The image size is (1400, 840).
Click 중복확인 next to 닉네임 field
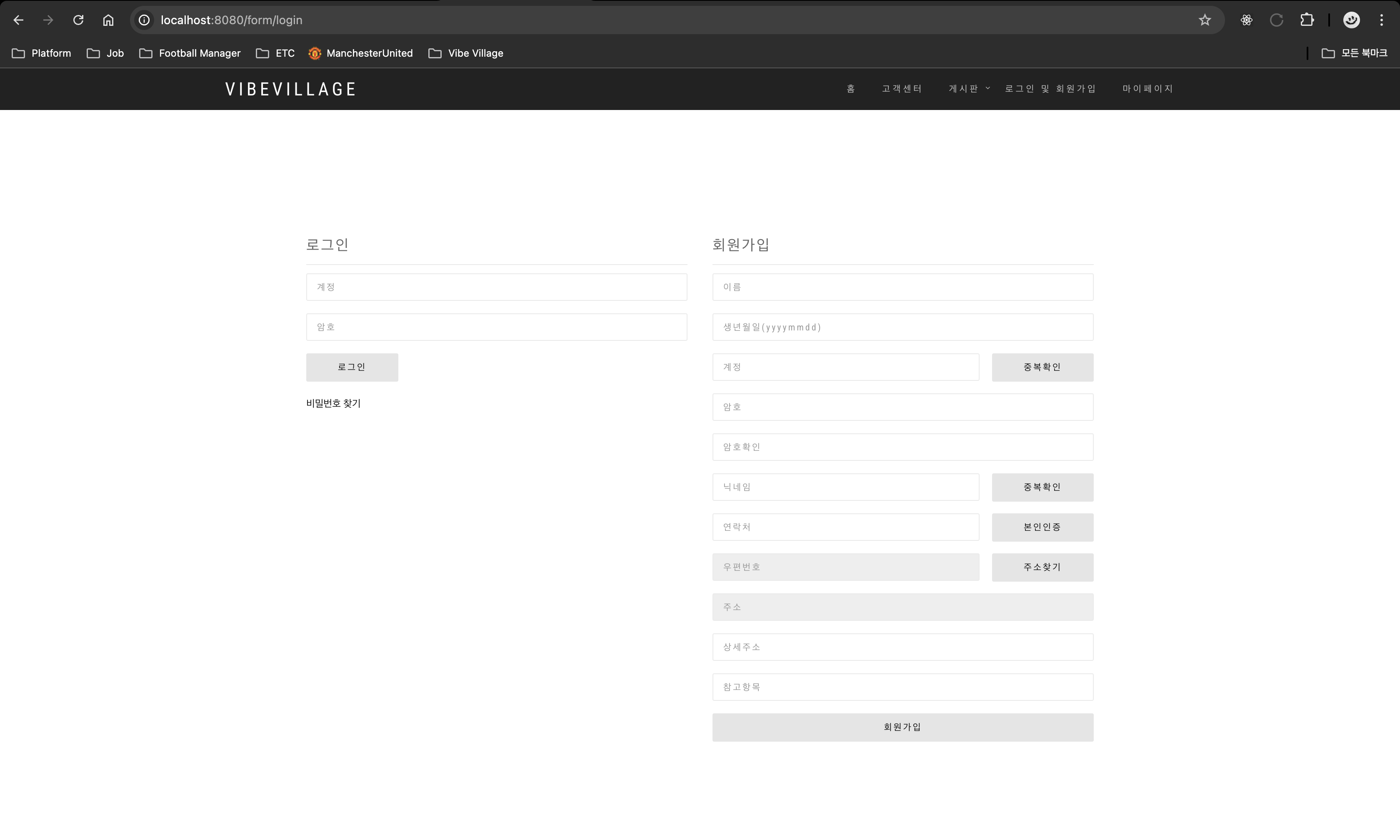1042,487
